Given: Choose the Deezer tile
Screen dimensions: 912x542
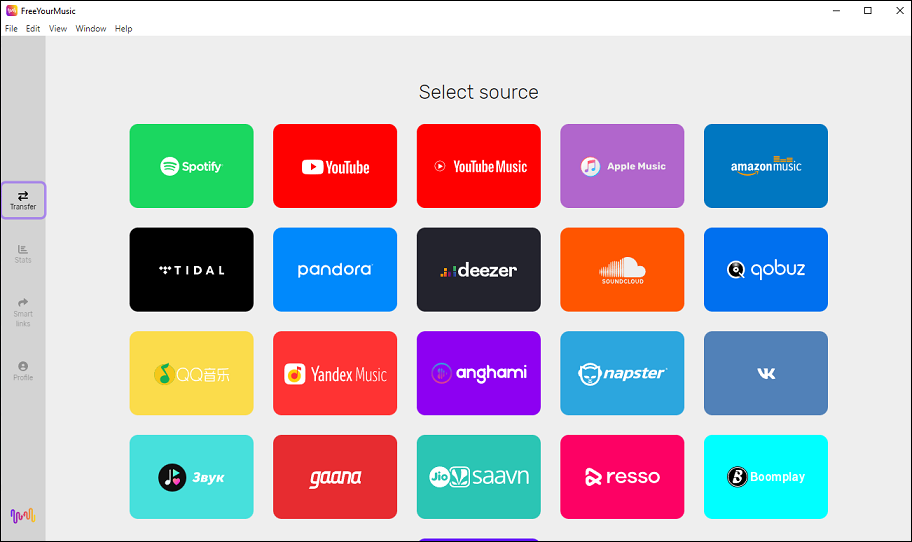Looking at the screenshot, I should (x=479, y=269).
